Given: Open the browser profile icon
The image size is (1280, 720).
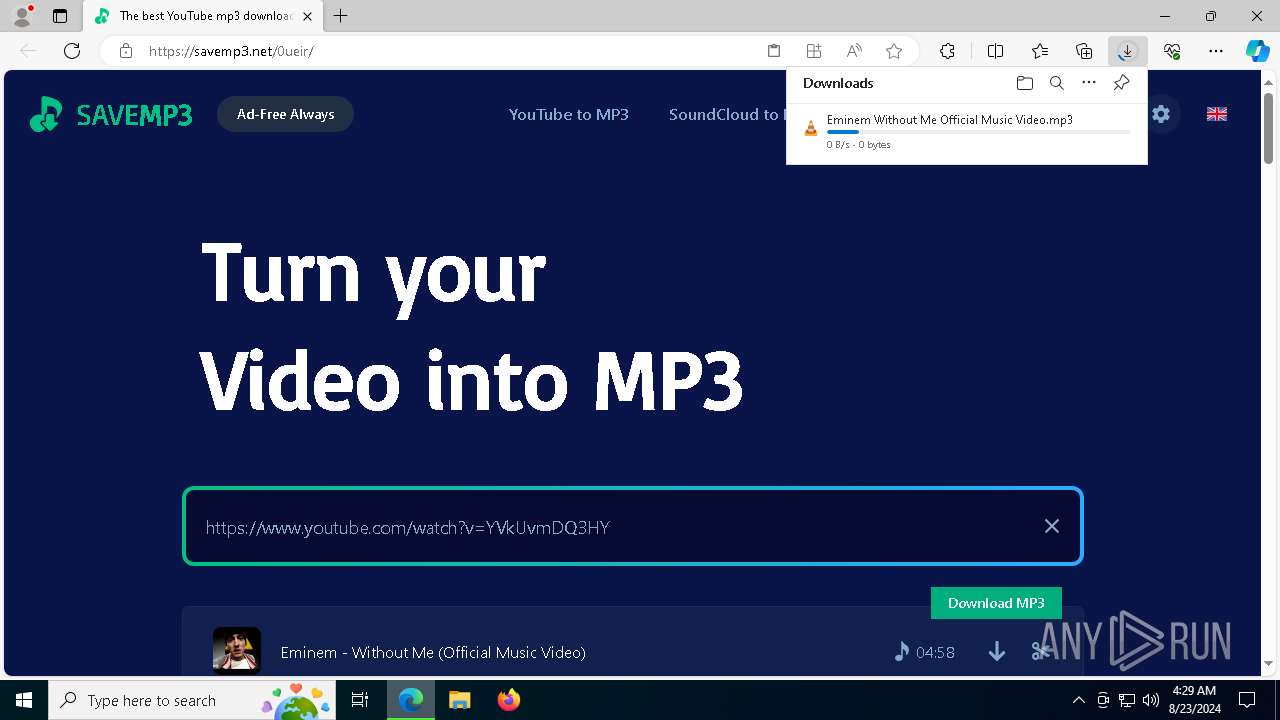Looking at the screenshot, I should click(22, 16).
